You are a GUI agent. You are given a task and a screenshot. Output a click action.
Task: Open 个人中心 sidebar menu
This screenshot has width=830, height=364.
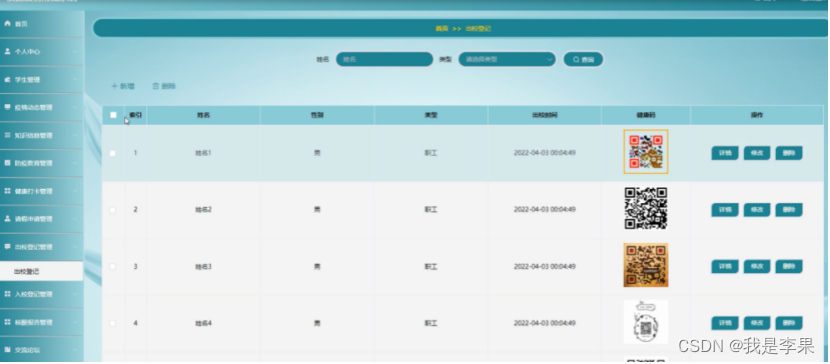(x=41, y=52)
